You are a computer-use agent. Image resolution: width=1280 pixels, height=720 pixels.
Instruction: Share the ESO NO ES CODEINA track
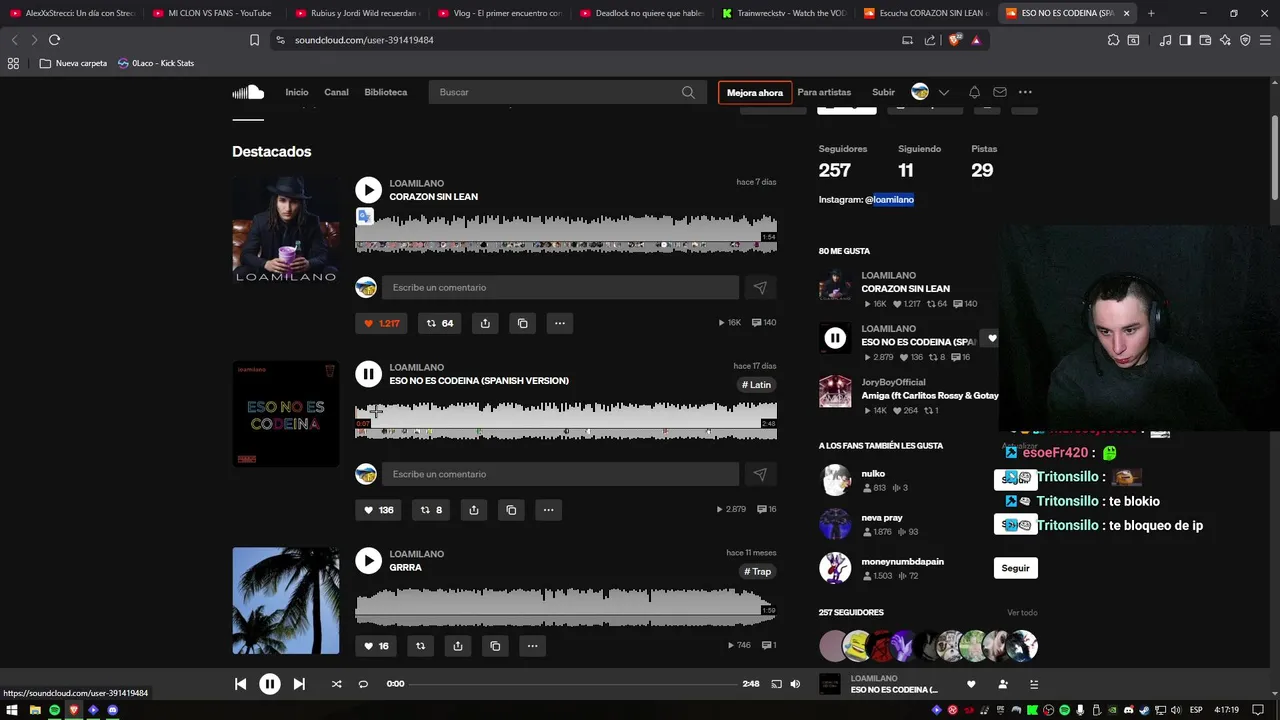coord(474,510)
